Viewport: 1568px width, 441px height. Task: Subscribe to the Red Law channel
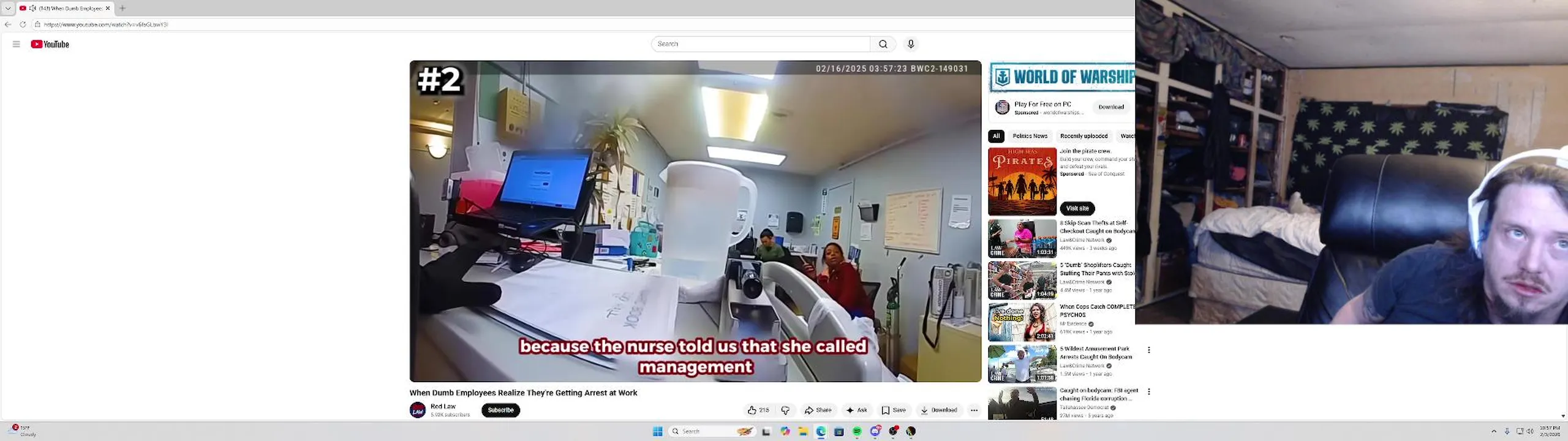pyautogui.click(x=500, y=410)
